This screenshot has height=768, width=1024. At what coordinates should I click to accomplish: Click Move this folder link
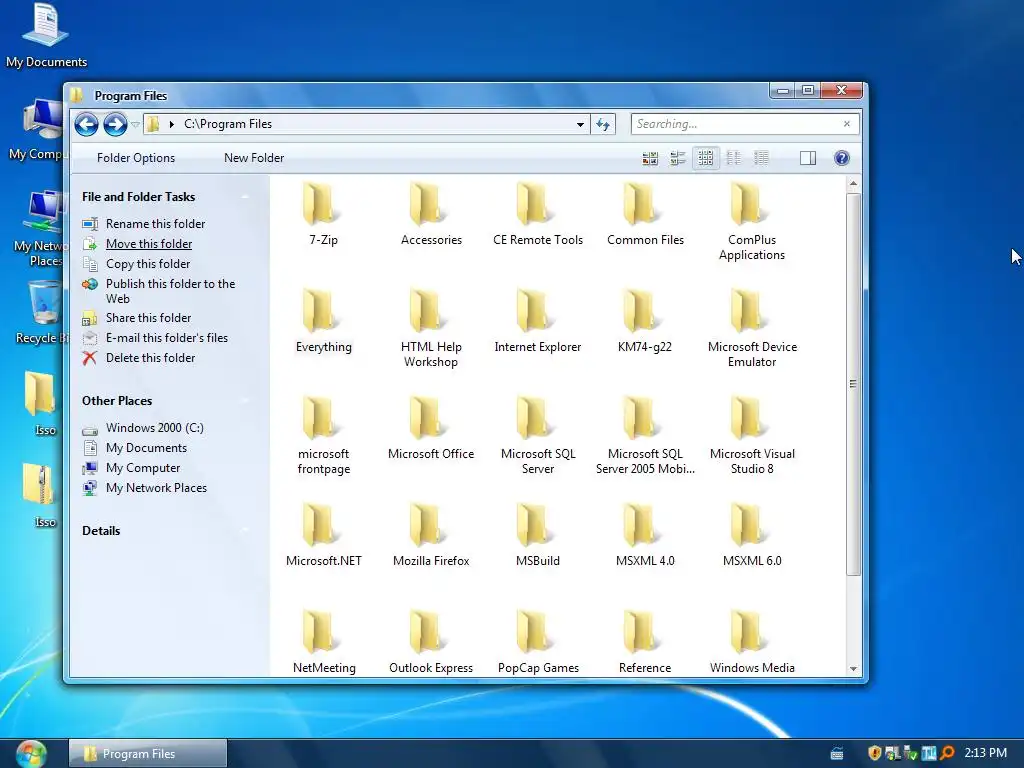[x=149, y=244]
